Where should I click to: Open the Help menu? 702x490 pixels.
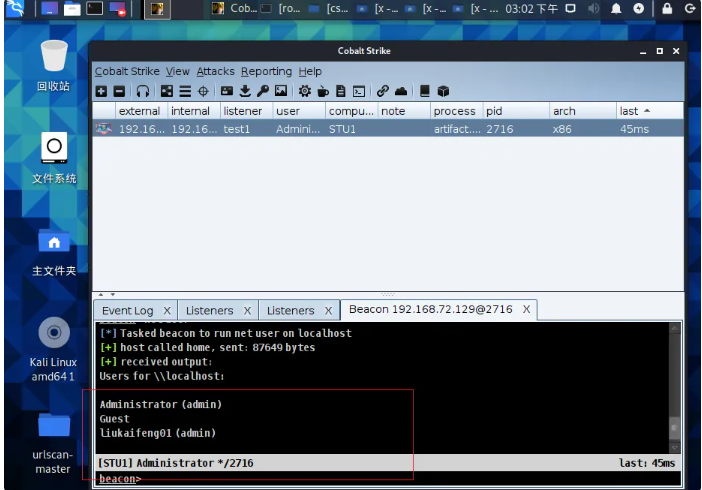tap(310, 71)
